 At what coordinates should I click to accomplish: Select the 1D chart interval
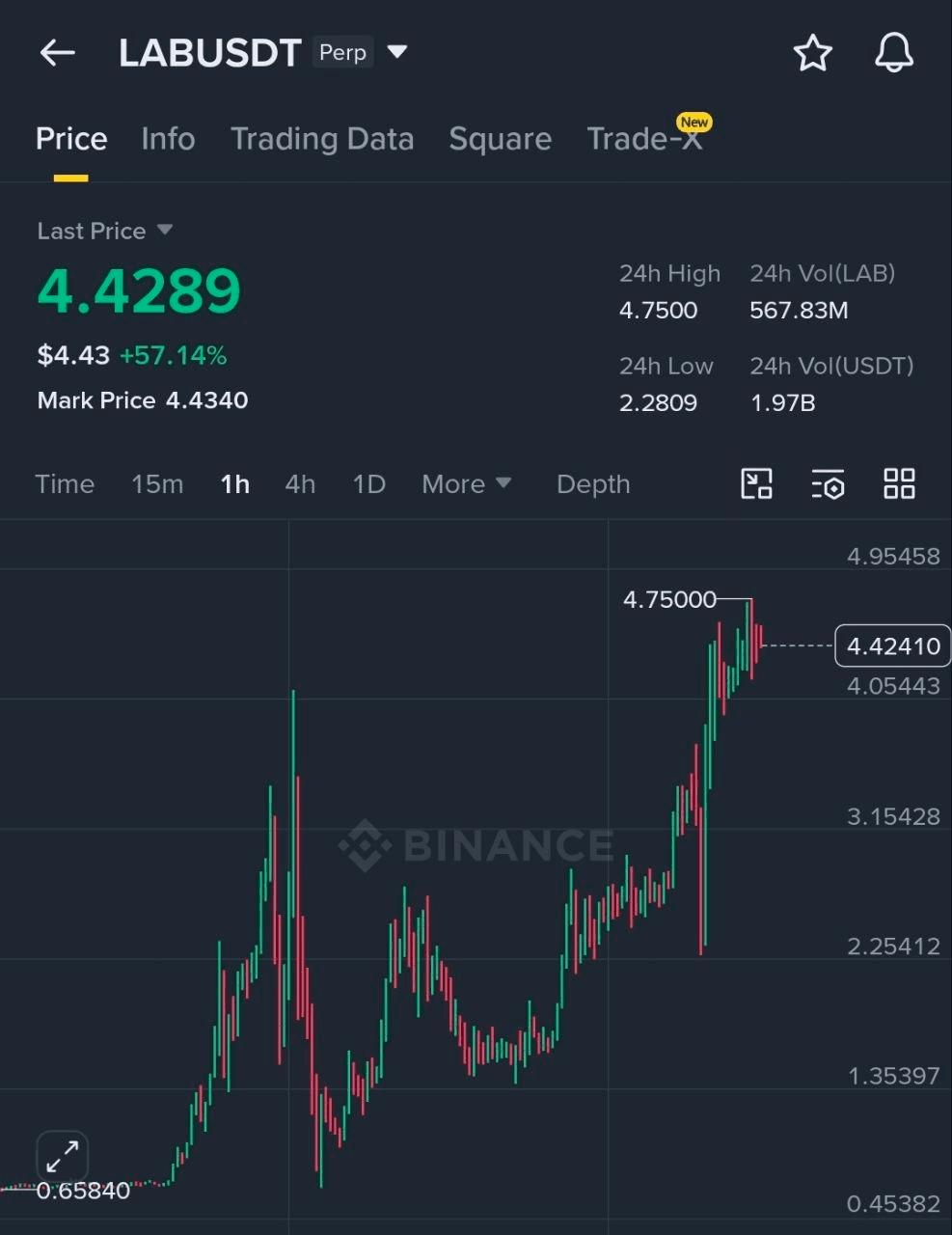pyautogui.click(x=369, y=483)
